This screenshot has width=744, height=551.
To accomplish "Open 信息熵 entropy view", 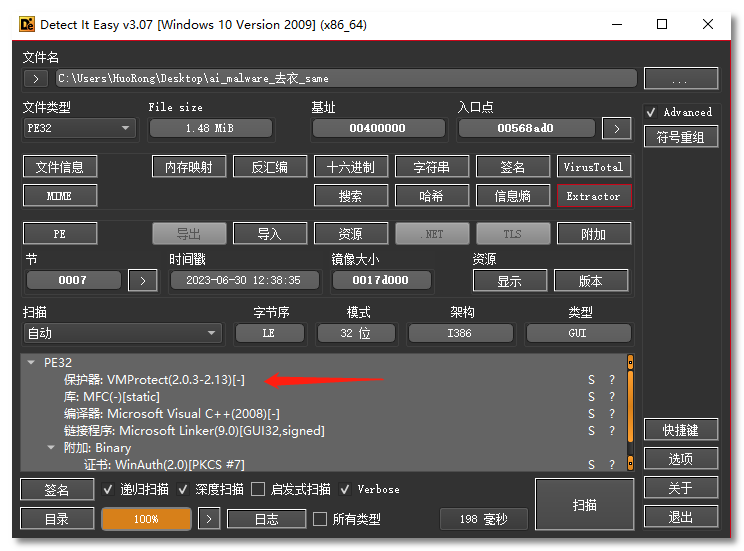I will click(x=512, y=196).
